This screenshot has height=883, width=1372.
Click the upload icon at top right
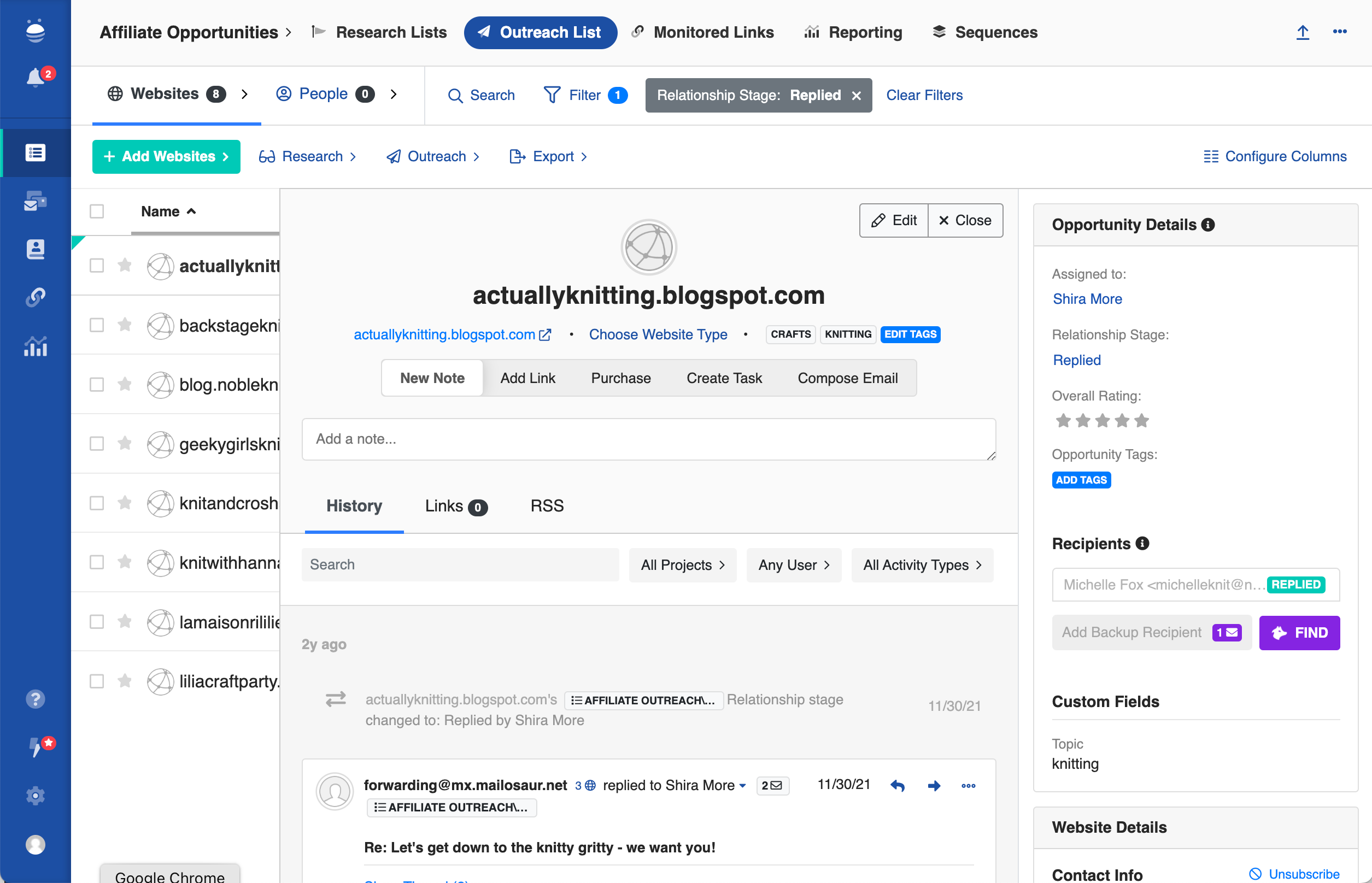1303,32
